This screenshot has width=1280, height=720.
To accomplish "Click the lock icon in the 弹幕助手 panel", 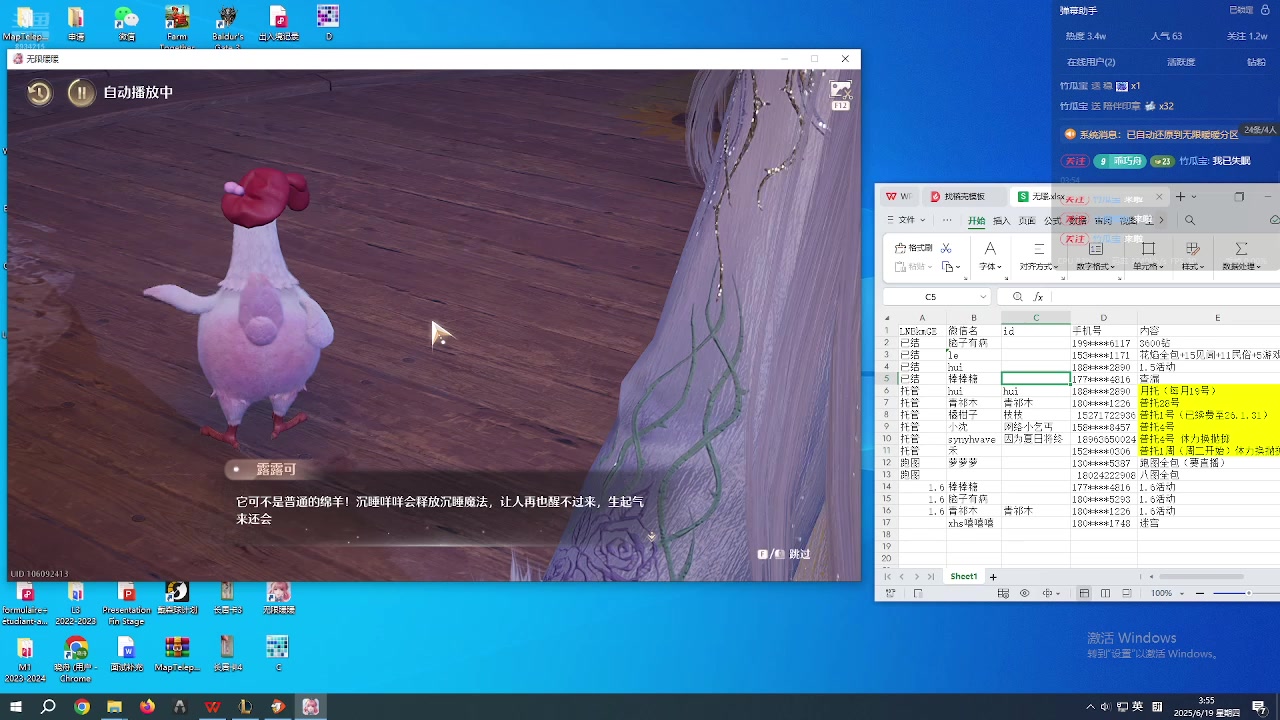I will (x=1266, y=10).
